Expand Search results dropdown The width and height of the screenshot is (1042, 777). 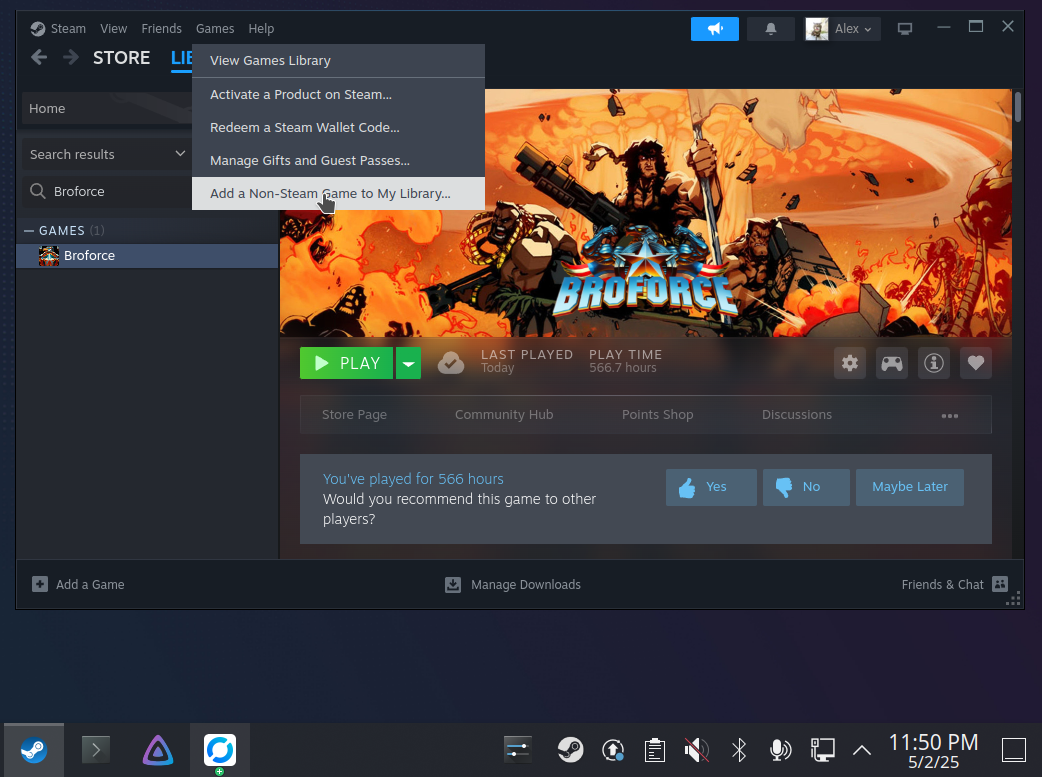coord(180,154)
